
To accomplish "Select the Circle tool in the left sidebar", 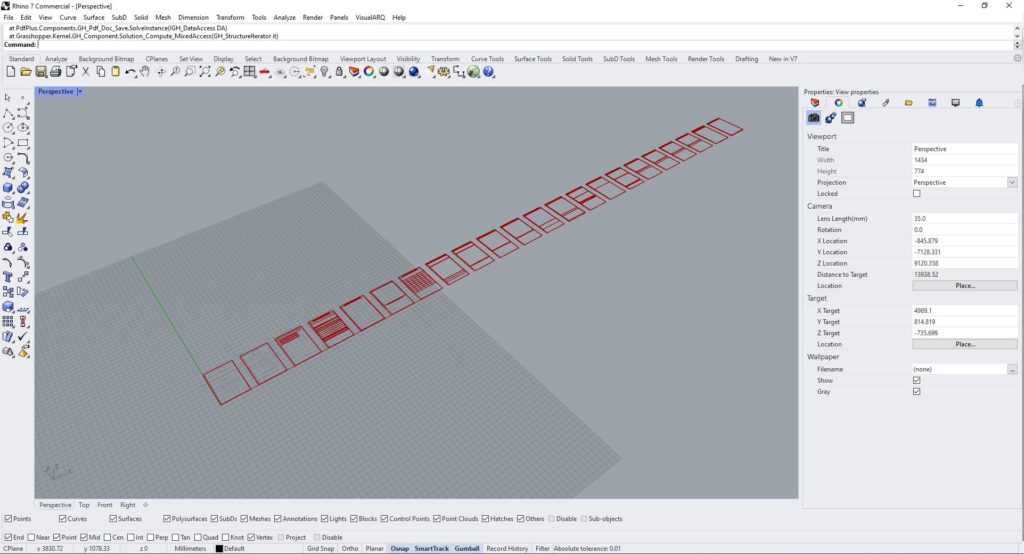I will pyautogui.click(x=8, y=128).
